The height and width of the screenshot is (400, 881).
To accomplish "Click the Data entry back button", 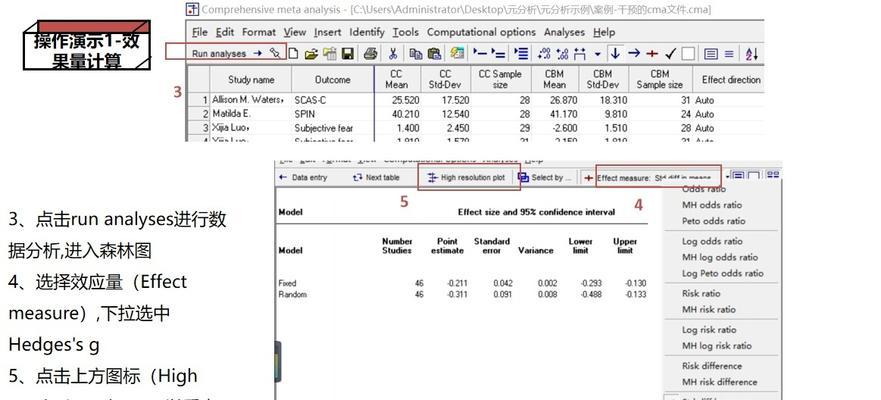I will (303, 178).
